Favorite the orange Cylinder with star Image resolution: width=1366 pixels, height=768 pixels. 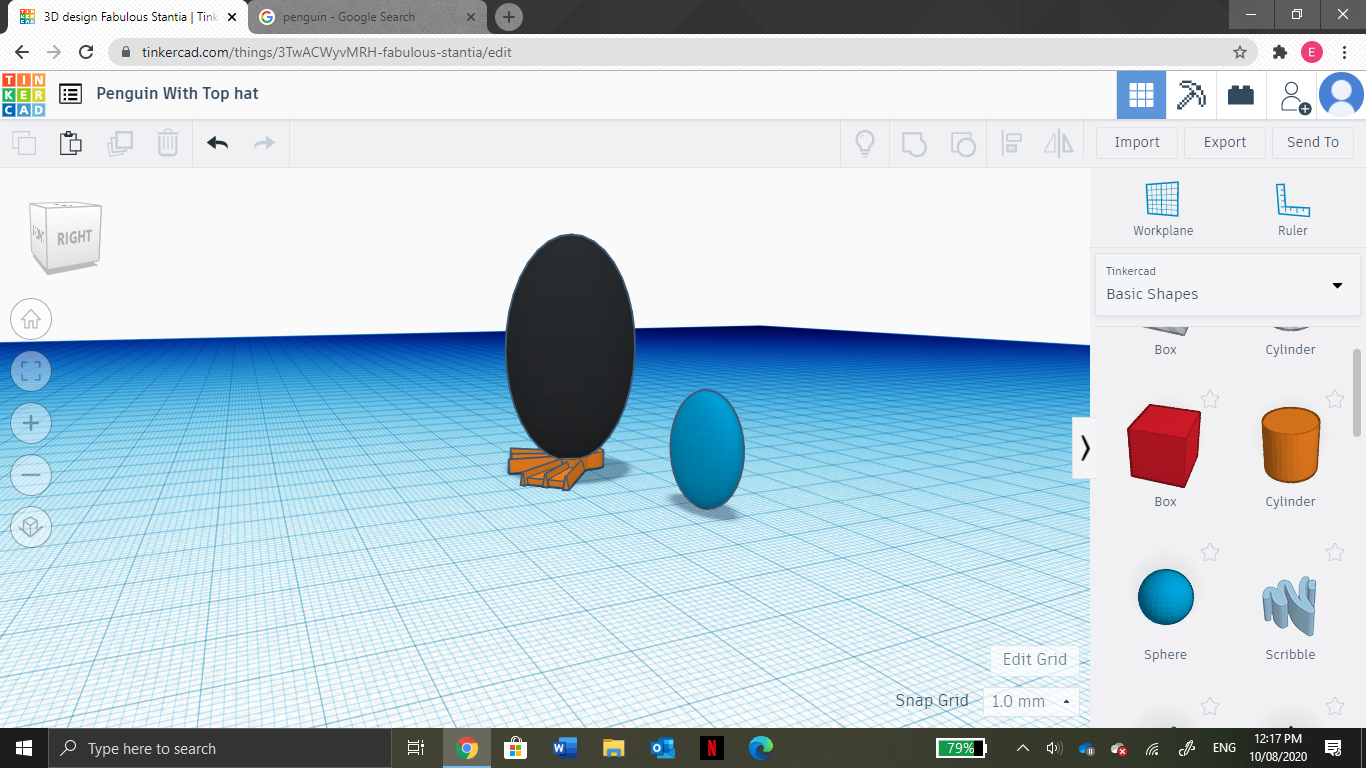(x=1334, y=400)
